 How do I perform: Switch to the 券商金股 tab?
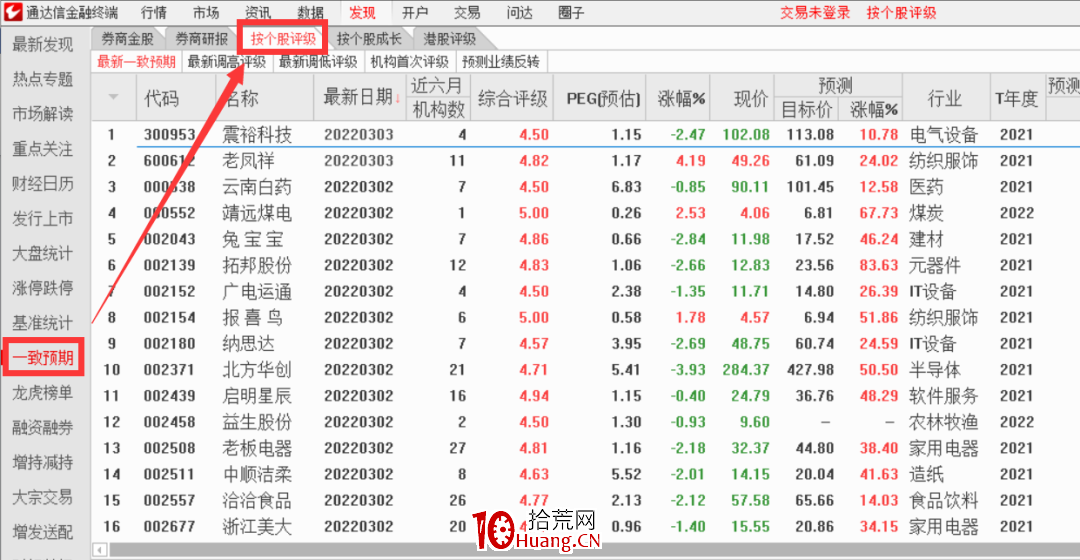127,39
